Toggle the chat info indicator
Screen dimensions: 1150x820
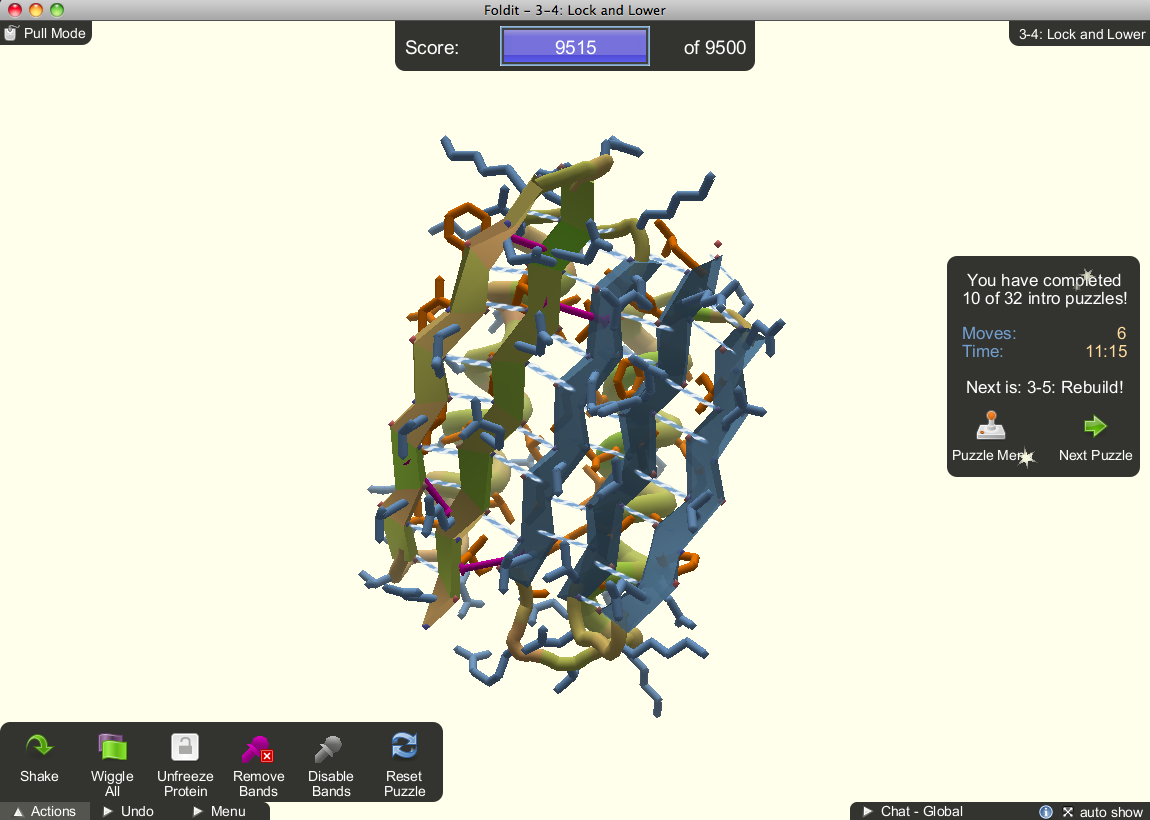(1046, 811)
